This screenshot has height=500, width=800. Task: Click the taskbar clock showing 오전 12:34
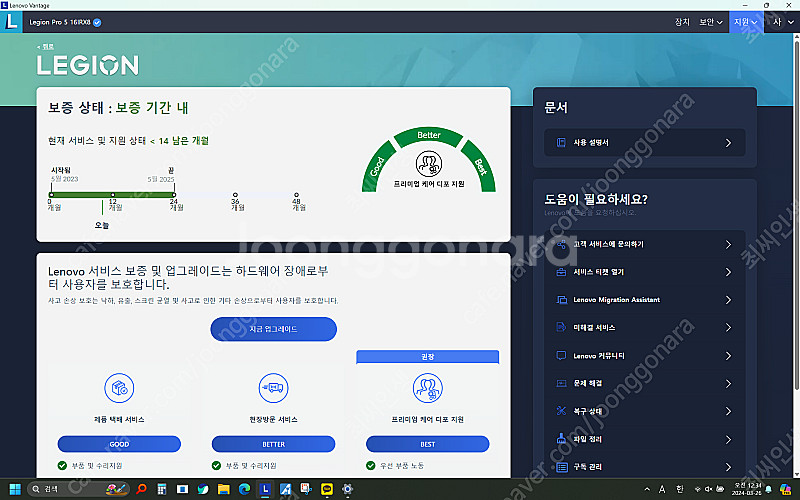click(746, 489)
